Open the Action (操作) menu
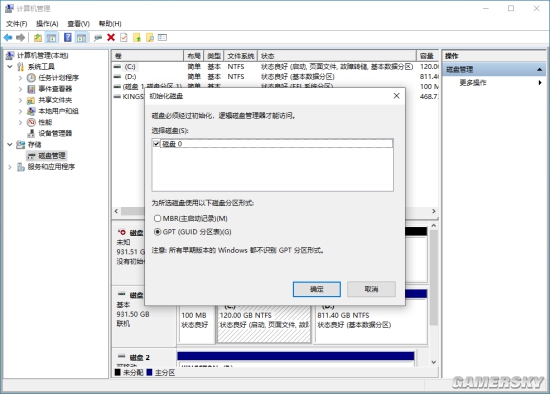This screenshot has width=550, height=394. tap(47, 24)
